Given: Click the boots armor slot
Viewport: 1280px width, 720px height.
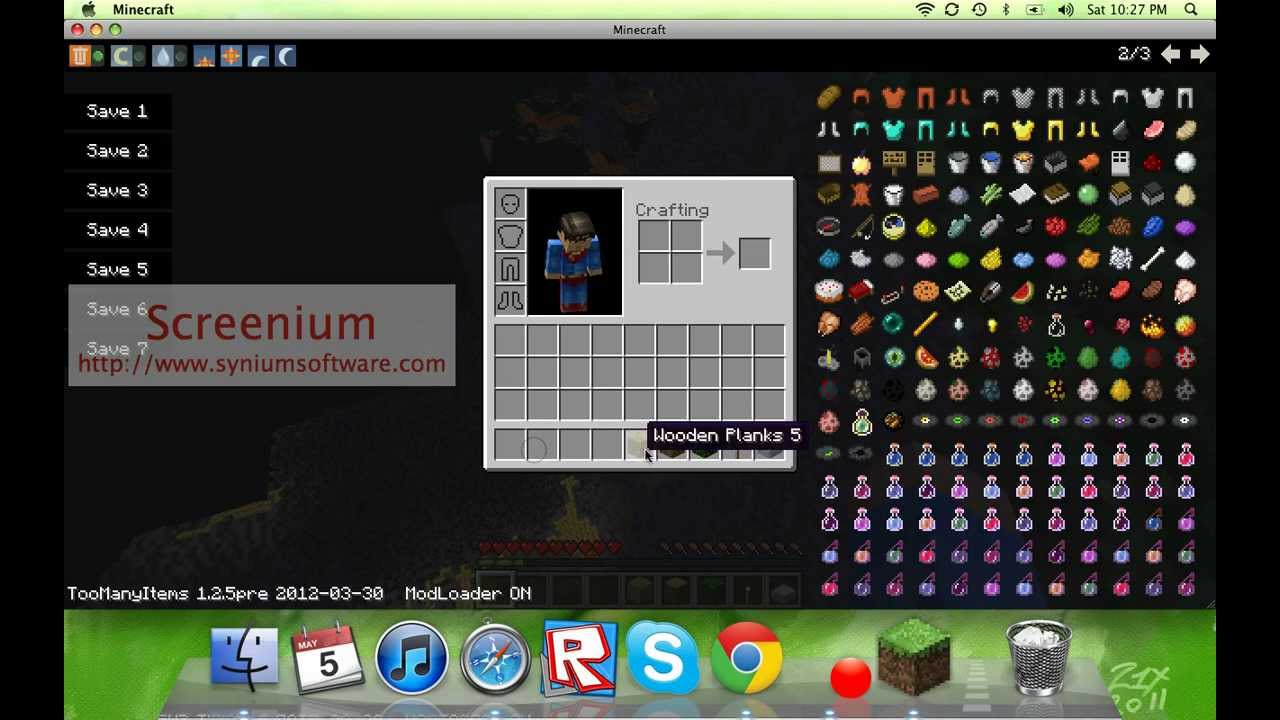Looking at the screenshot, I should [x=510, y=300].
